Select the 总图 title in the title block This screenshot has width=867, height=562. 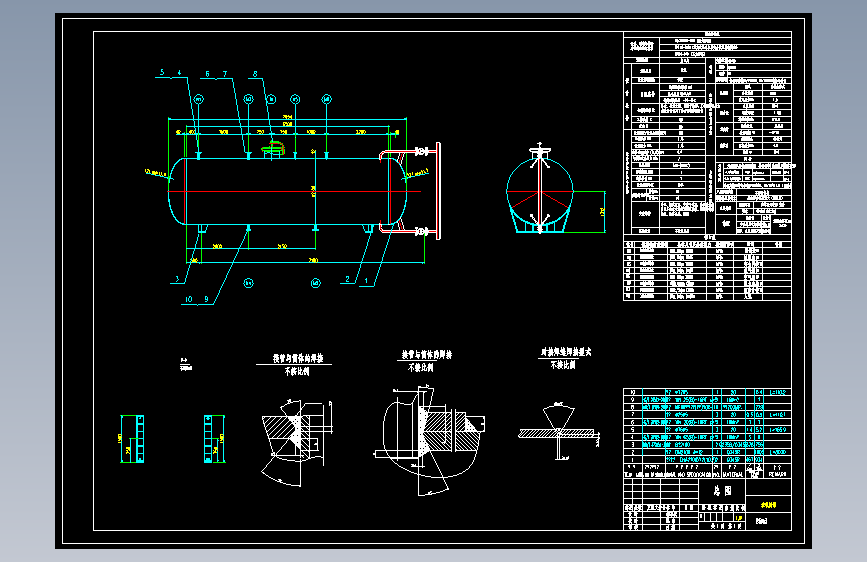722,491
